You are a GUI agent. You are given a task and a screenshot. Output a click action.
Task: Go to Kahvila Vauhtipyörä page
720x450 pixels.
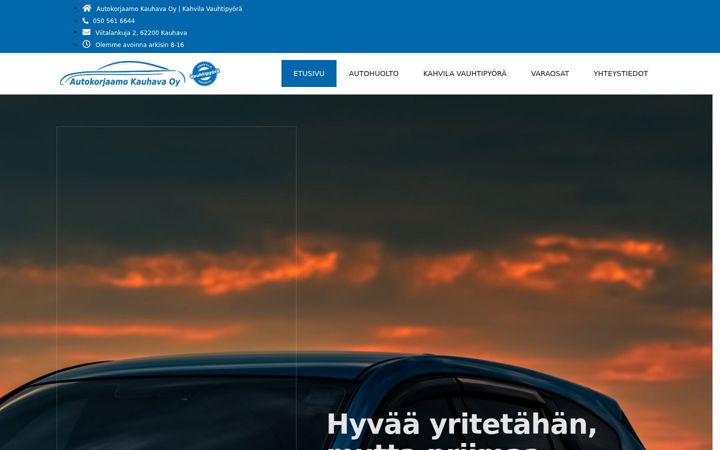coord(465,73)
